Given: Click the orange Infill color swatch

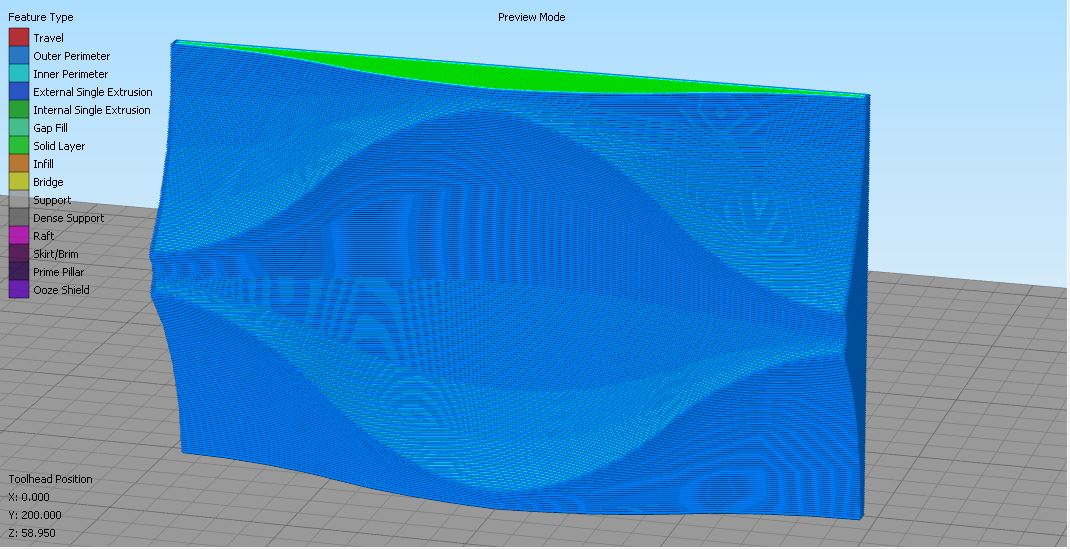Looking at the screenshot, I should [x=18, y=164].
